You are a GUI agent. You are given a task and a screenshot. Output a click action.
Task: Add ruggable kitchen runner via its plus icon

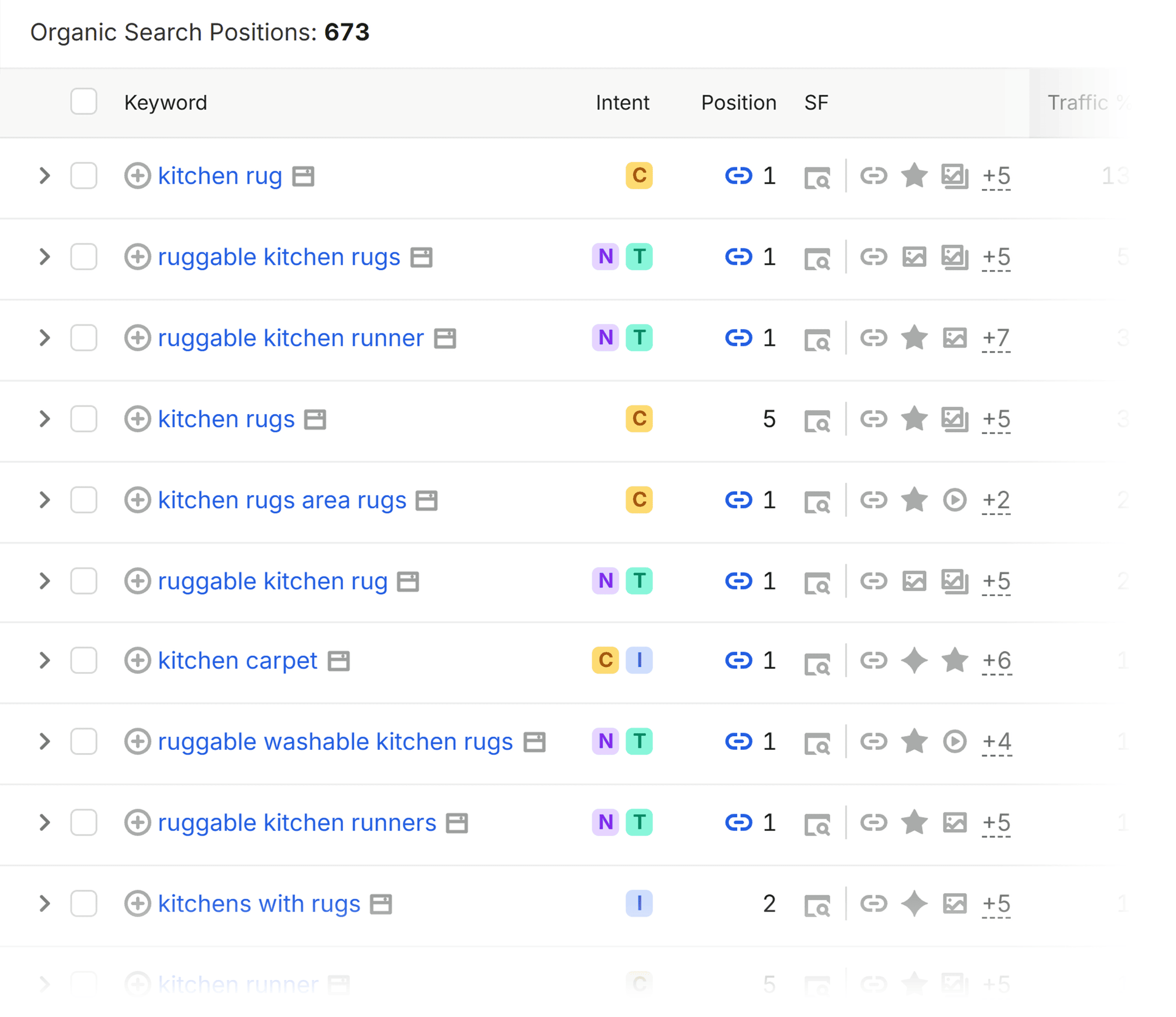click(x=137, y=338)
